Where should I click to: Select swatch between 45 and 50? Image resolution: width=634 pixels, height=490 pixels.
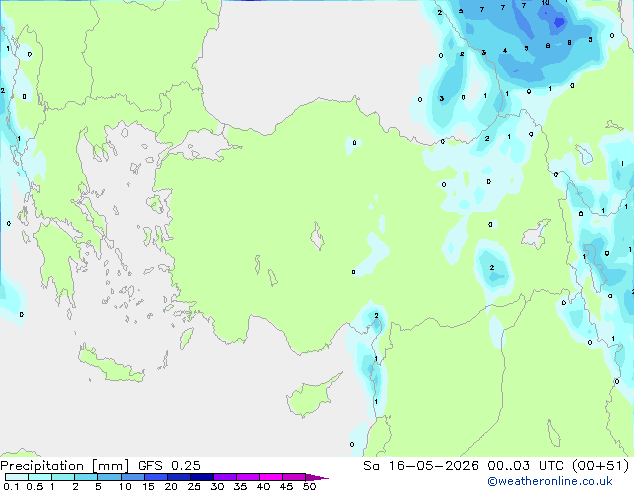click(294, 477)
